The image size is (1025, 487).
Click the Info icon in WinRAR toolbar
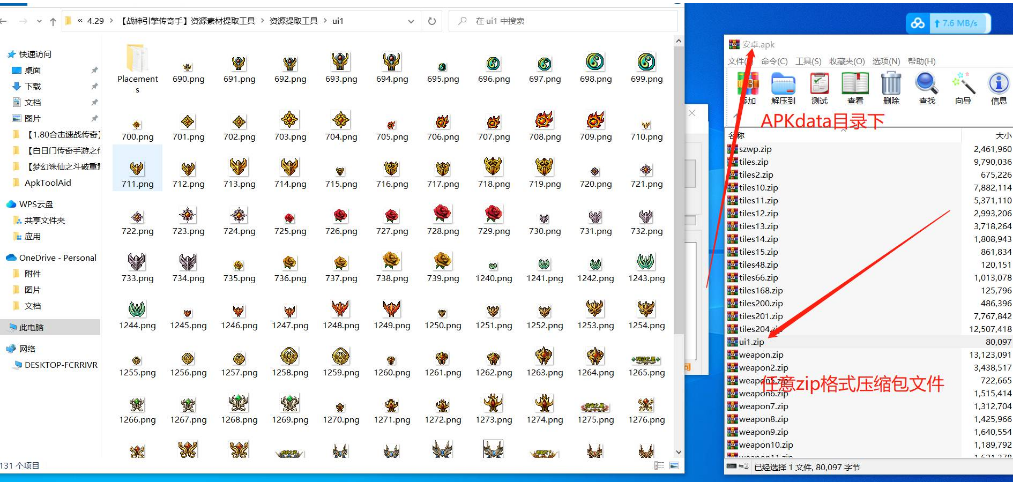click(998, 87)
